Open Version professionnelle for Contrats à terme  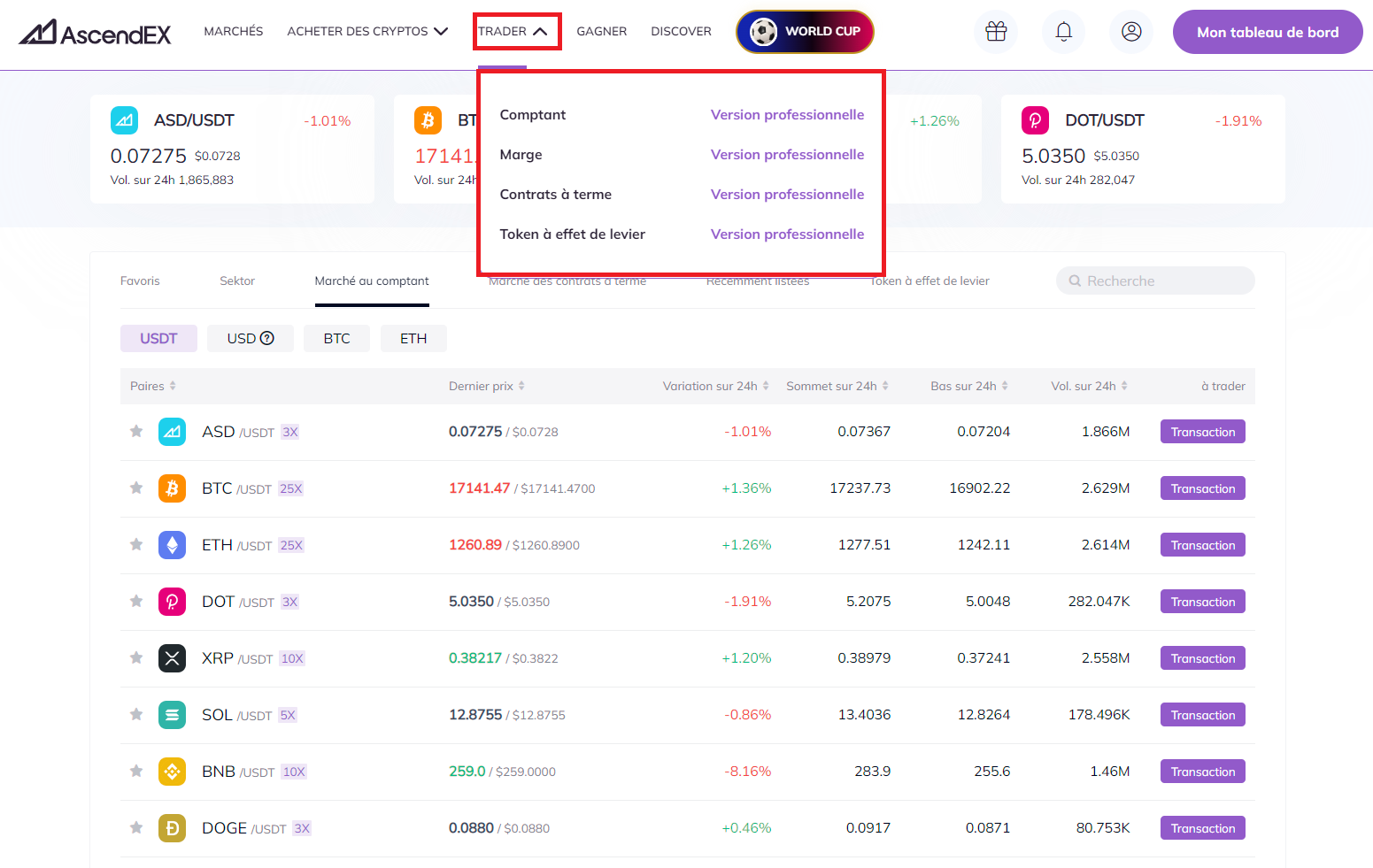(x=787, y=195)
